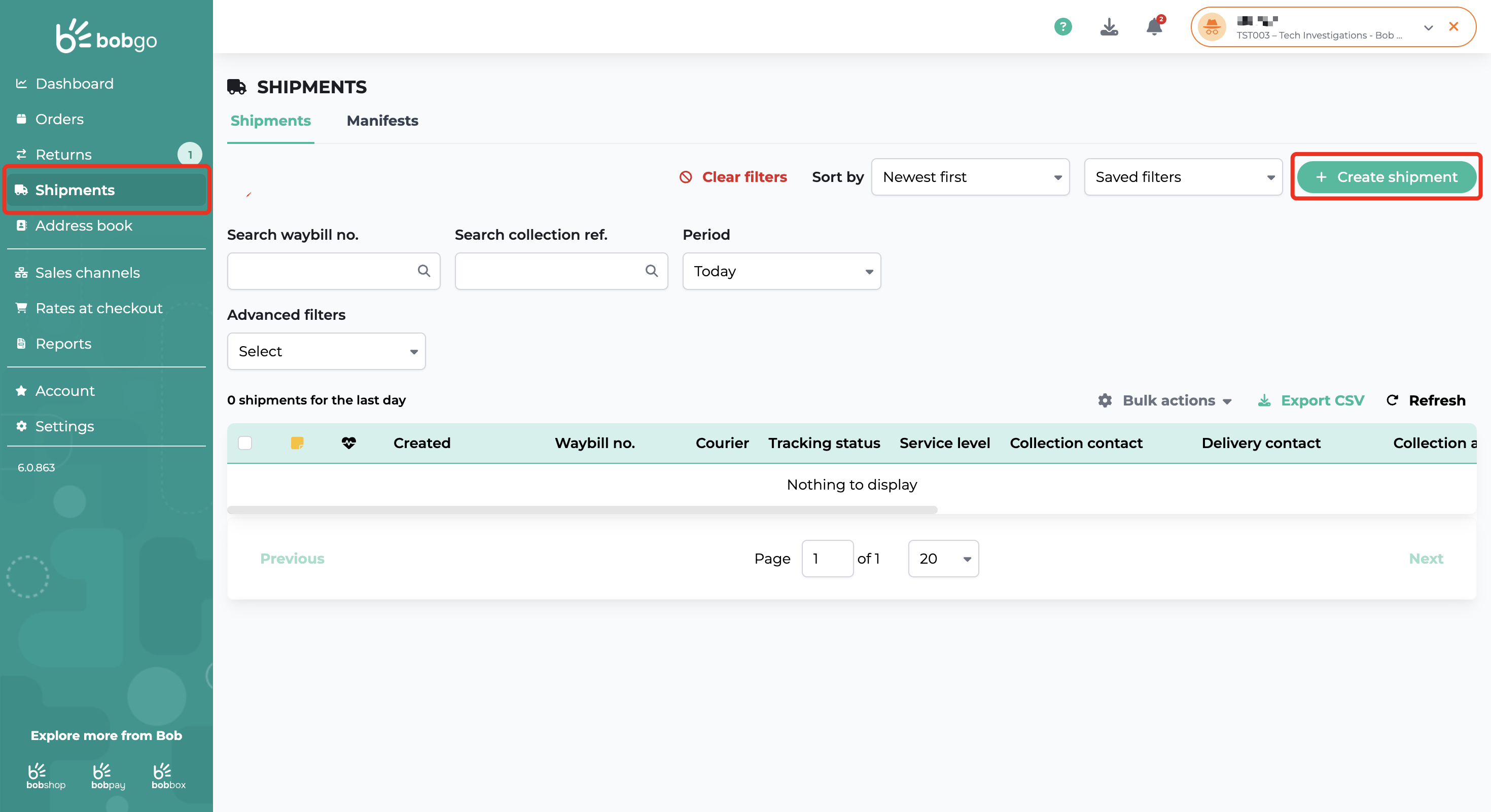Click the Shipments truck icon in the sidebar
Image resolution: width=1491 pixels, height=812 pixels.
[21, 190]
